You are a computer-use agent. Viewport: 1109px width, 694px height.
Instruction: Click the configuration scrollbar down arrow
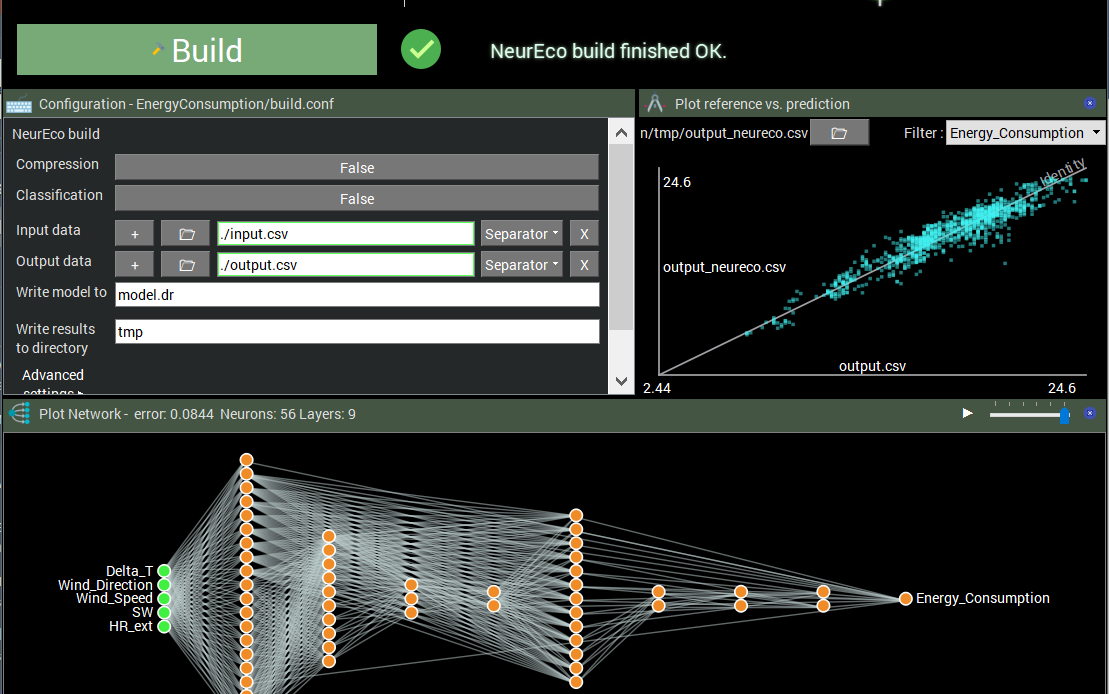(621, 381)
